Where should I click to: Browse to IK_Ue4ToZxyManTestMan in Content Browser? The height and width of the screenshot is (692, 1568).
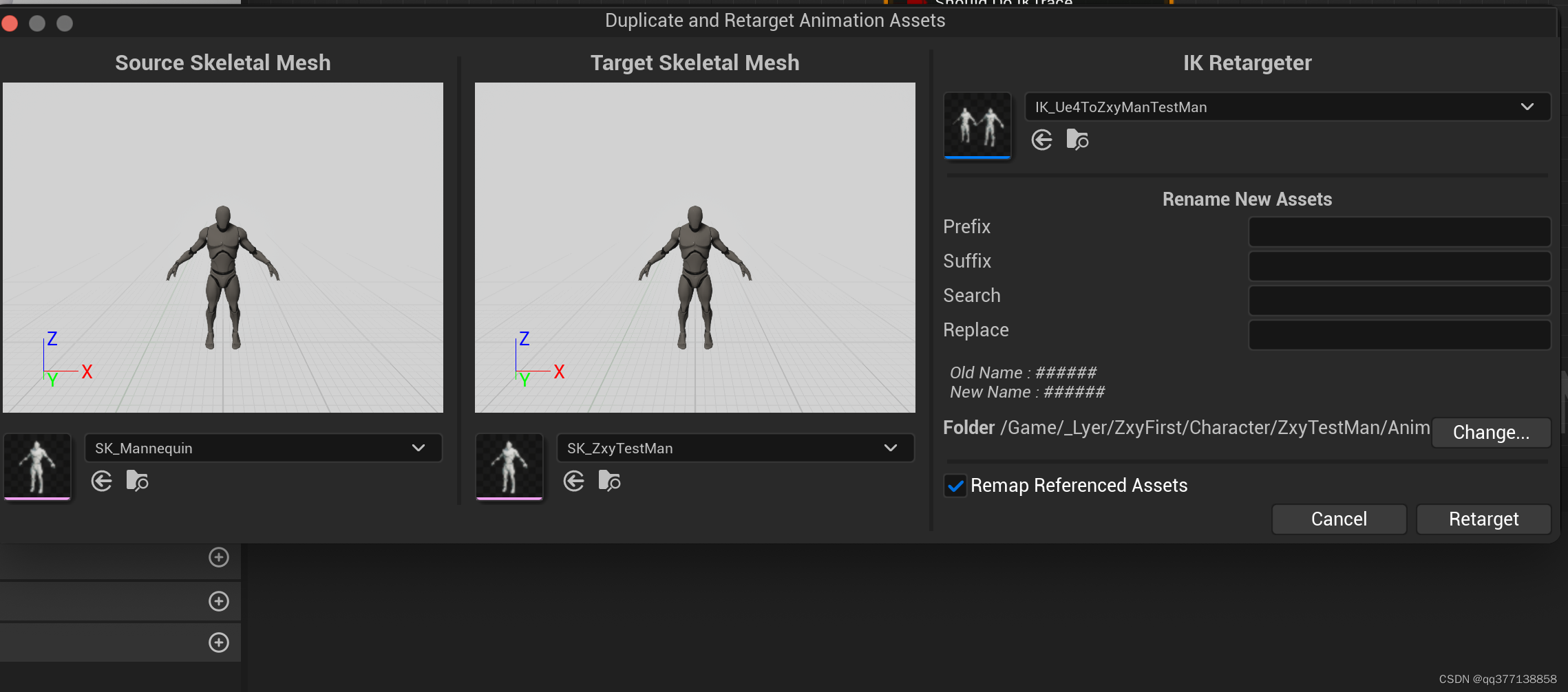(1078, 140)
